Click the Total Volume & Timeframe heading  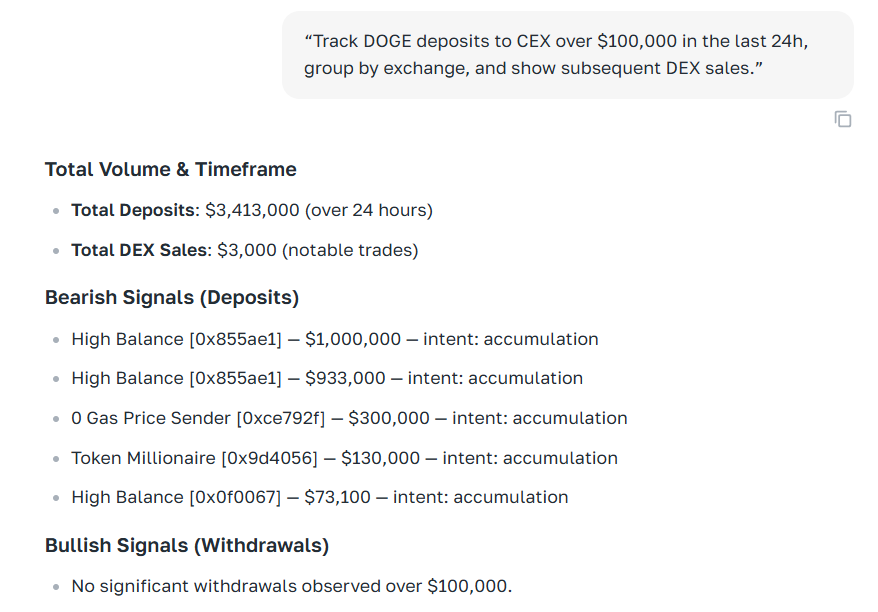(171, 169)
